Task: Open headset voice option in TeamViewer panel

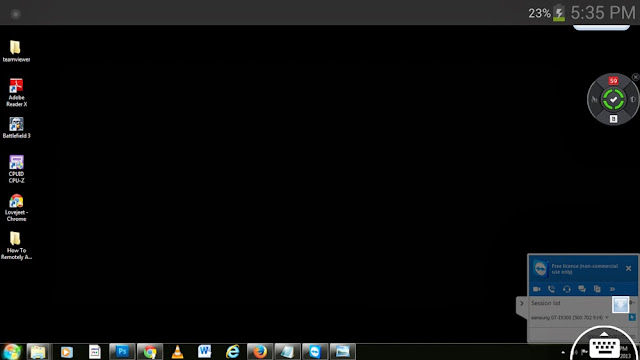Action: (567, 289)
